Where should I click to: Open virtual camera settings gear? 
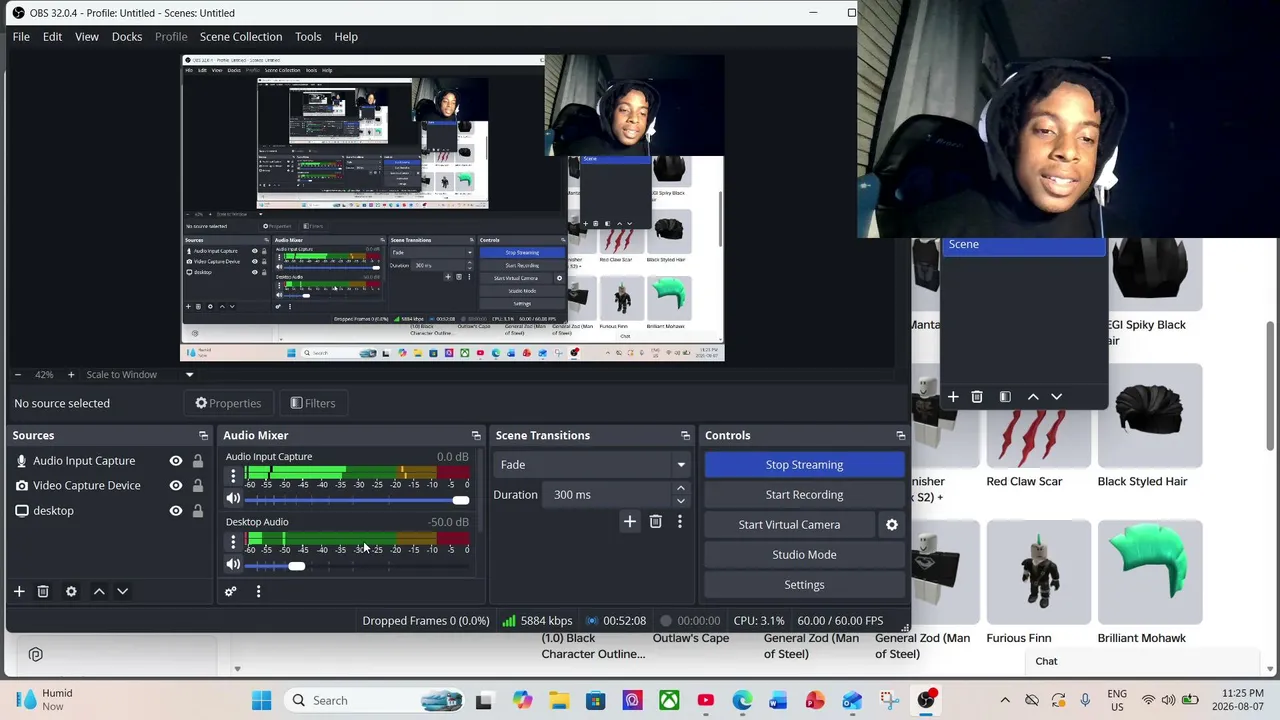(x=892, y=524)
